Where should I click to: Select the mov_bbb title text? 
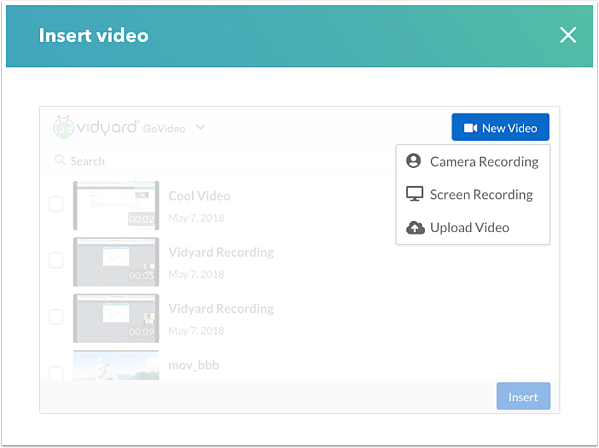194,365
